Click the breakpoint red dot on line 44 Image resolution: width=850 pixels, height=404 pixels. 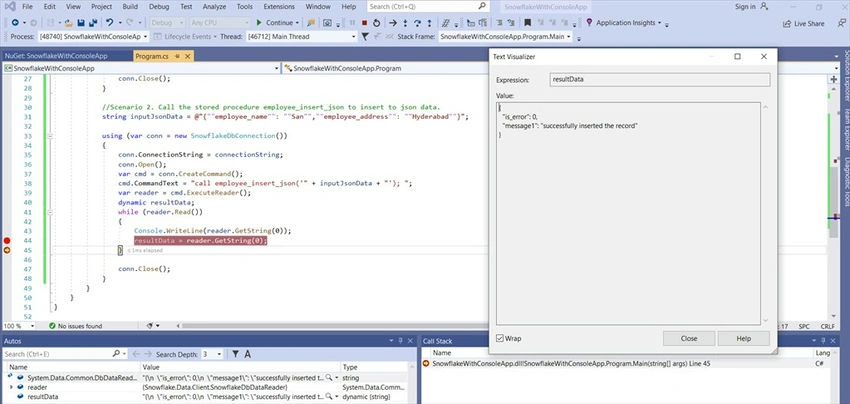point(7,240)
